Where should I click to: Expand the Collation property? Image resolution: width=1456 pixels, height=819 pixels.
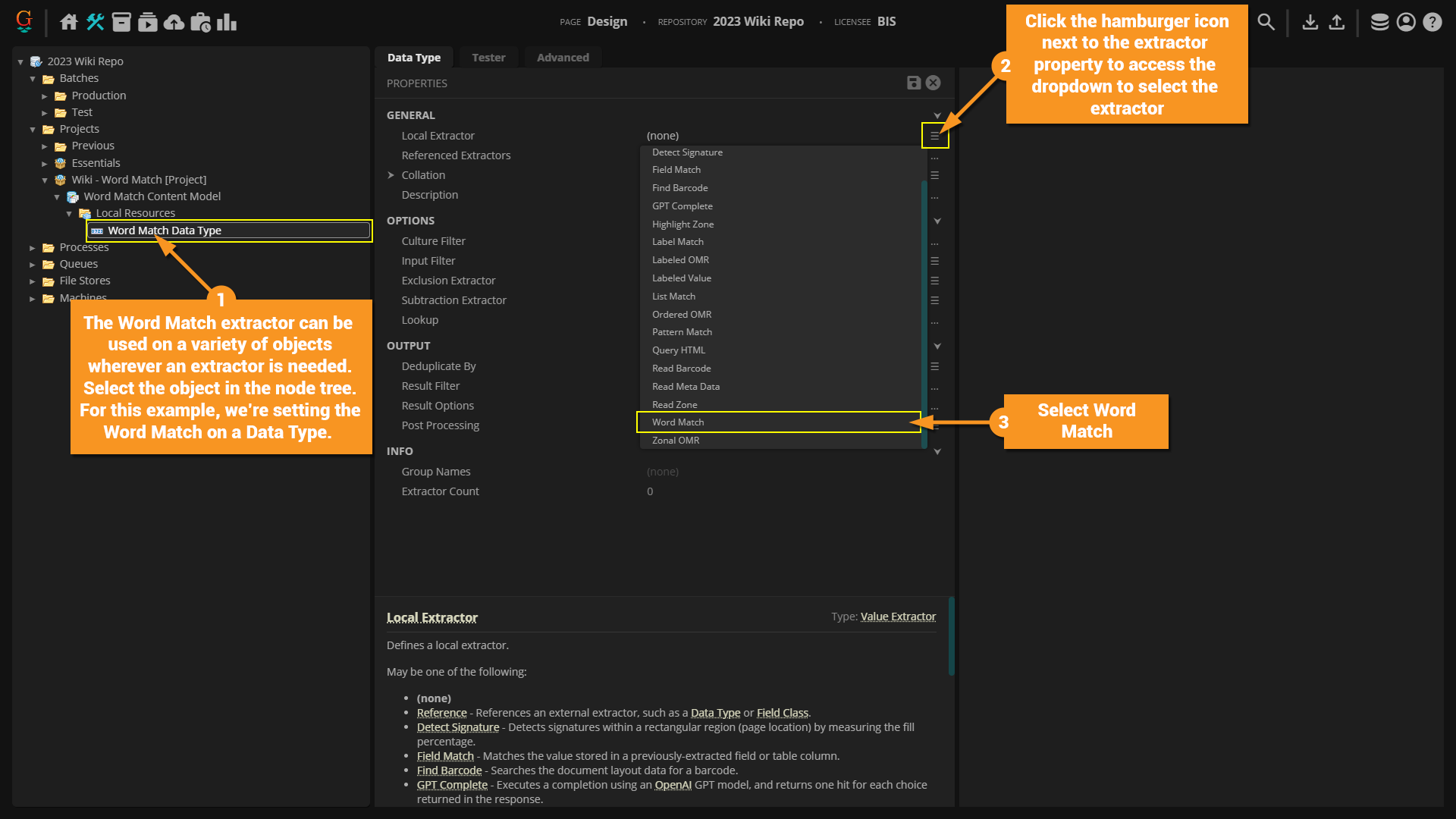pyautogui.click(x=391, y=175)
